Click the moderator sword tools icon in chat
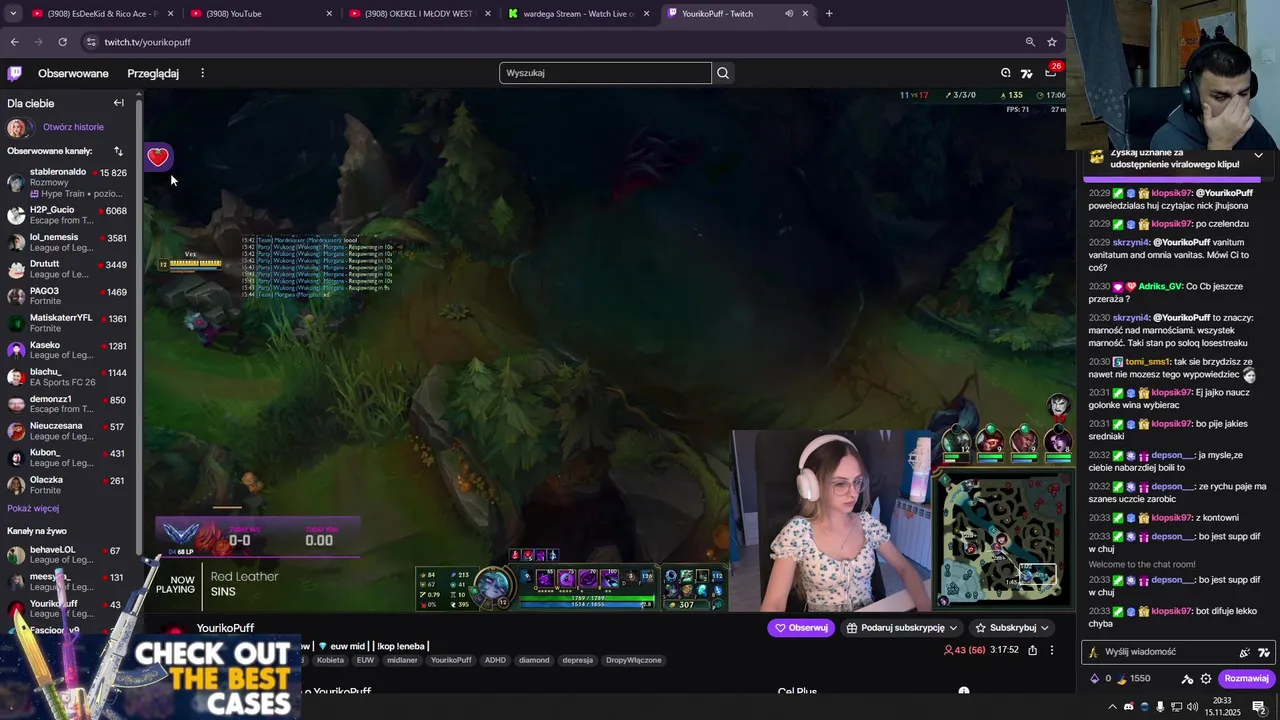Viewport: 1280px width, 720px height. point(1187,678)
